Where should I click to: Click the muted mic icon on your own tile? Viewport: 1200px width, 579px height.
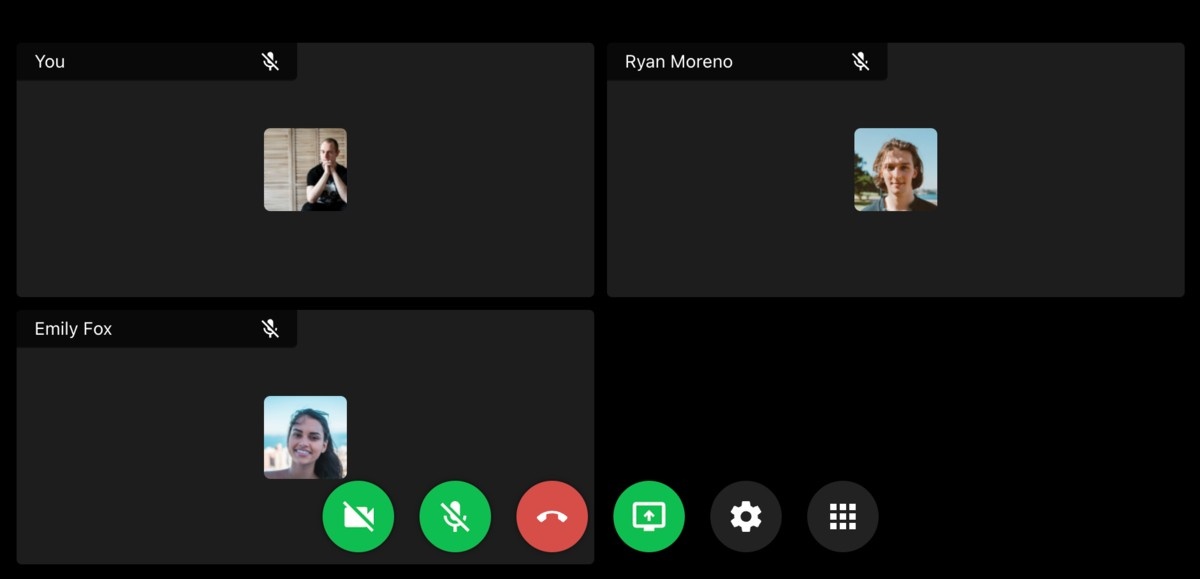270,61
